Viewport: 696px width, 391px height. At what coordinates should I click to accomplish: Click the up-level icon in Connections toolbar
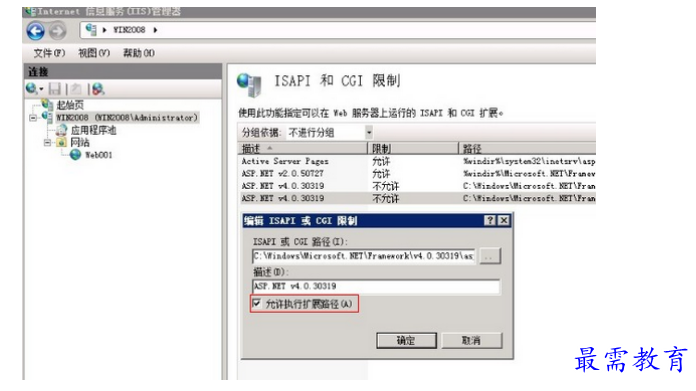76,89
